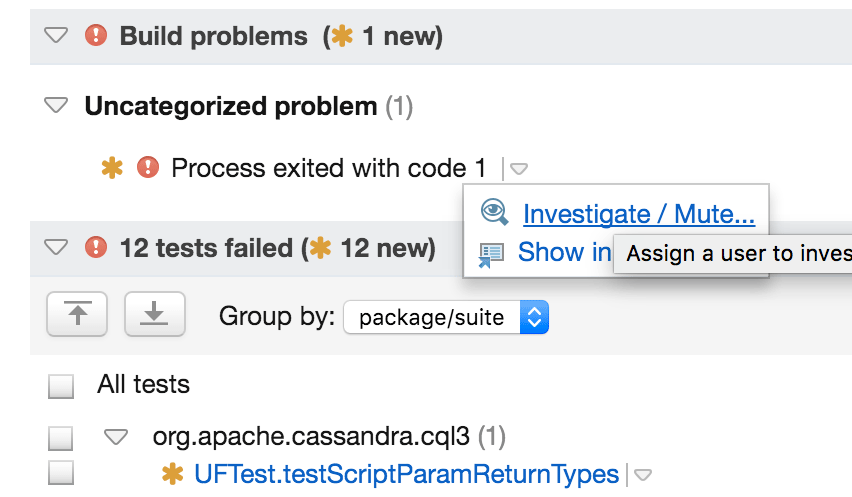The image size is (852, 497).
Task: Collapse the Build problems section
Action: pyautogui.click(x=57, y=37)
